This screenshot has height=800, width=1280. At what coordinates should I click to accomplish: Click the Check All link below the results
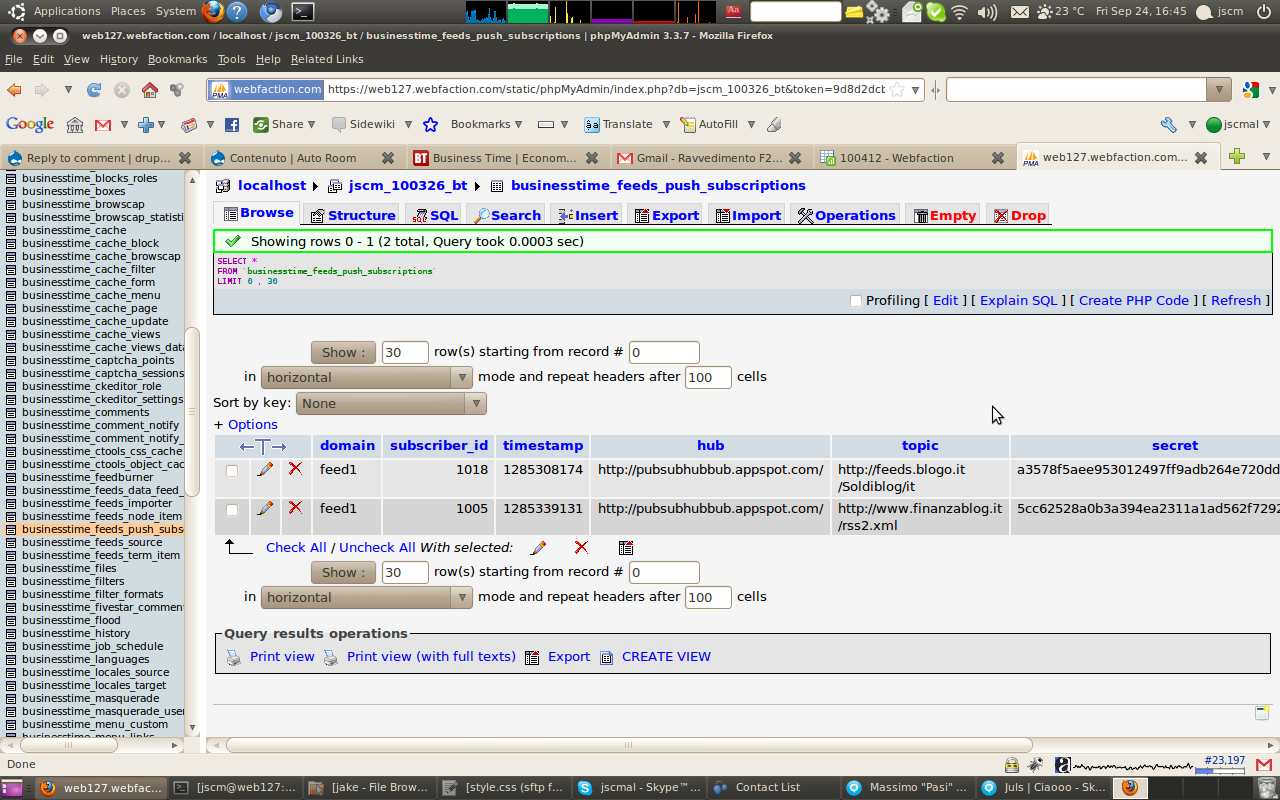tap(296, 547)
